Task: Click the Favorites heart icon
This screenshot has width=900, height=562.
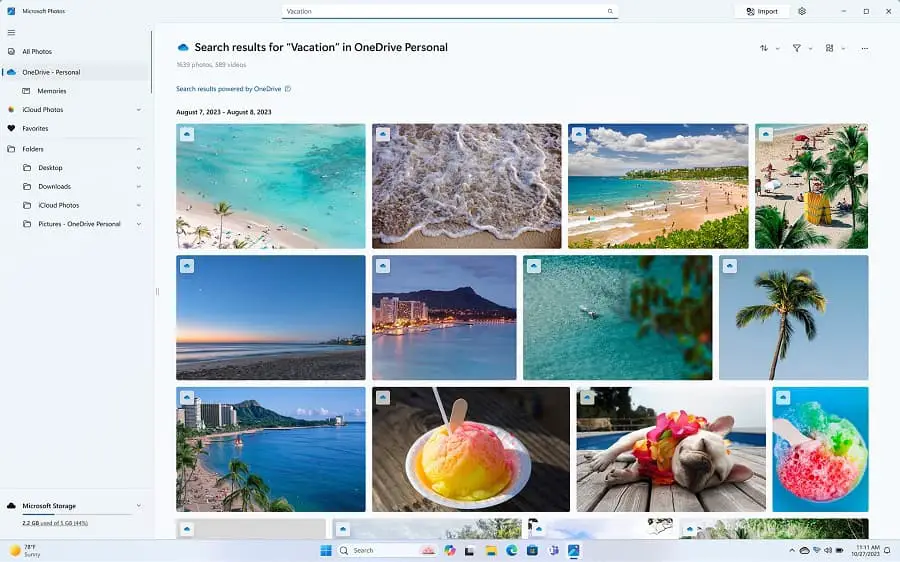Action: (12, 129)
